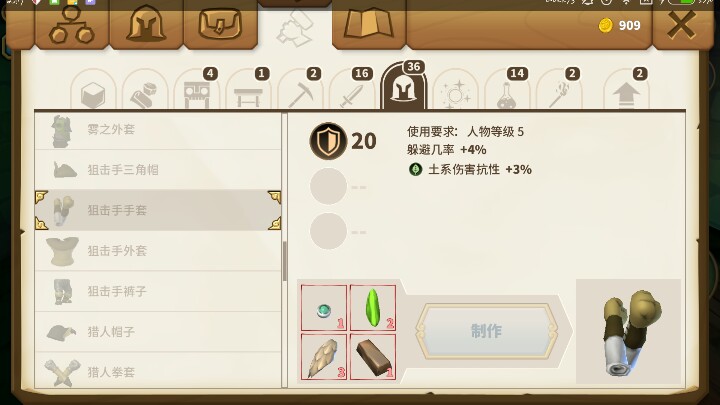Click the brown ingot ingredient slot

click(373, 357)
